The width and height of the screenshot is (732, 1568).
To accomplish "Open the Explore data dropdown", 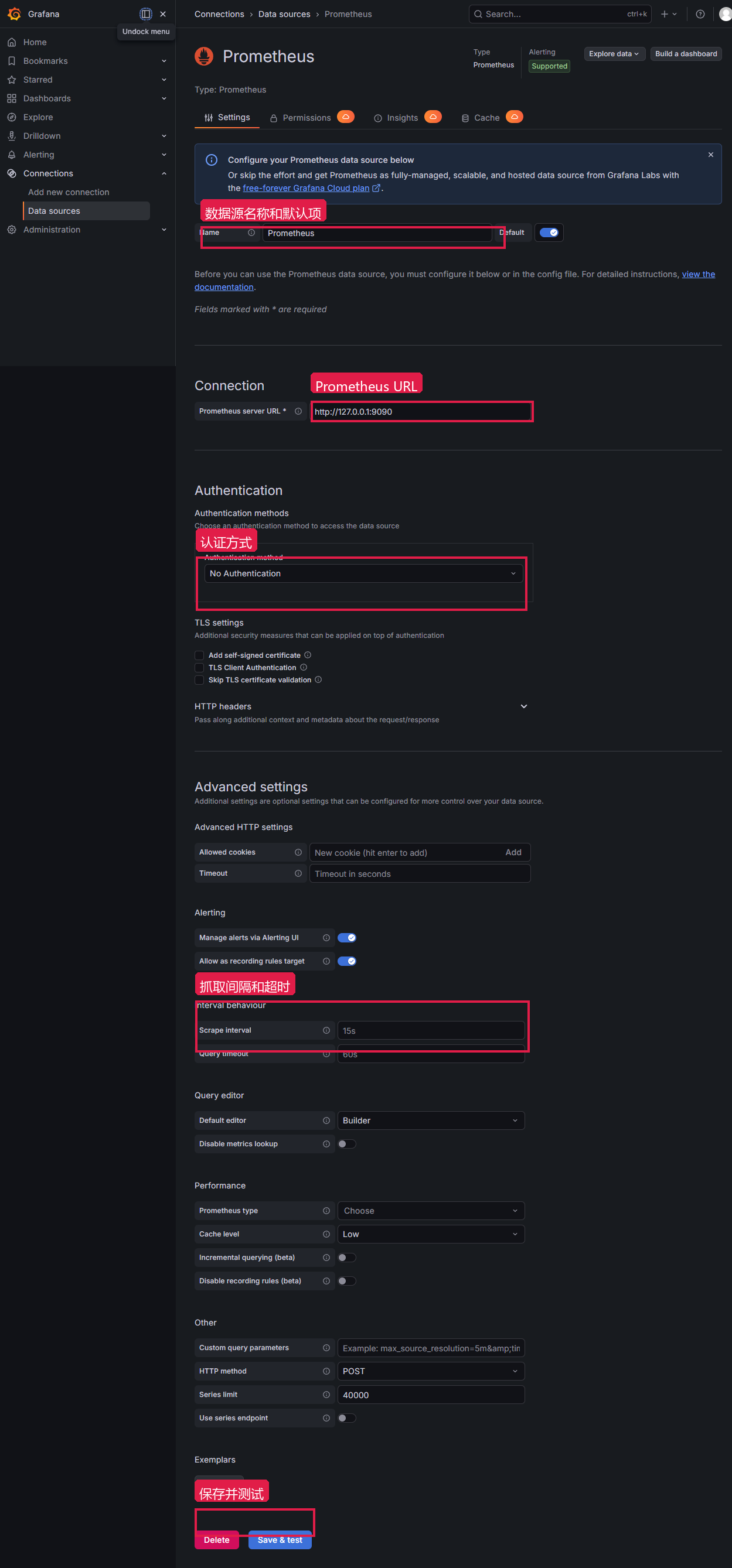I will 614,53.
